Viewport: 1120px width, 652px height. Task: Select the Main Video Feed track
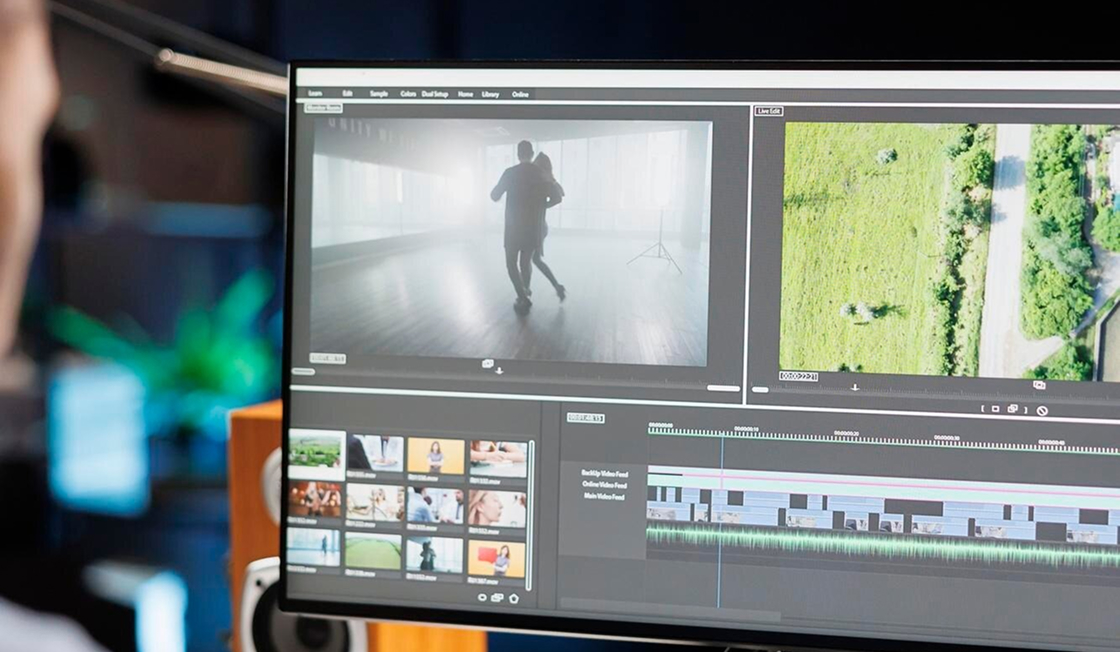[604, 497]
